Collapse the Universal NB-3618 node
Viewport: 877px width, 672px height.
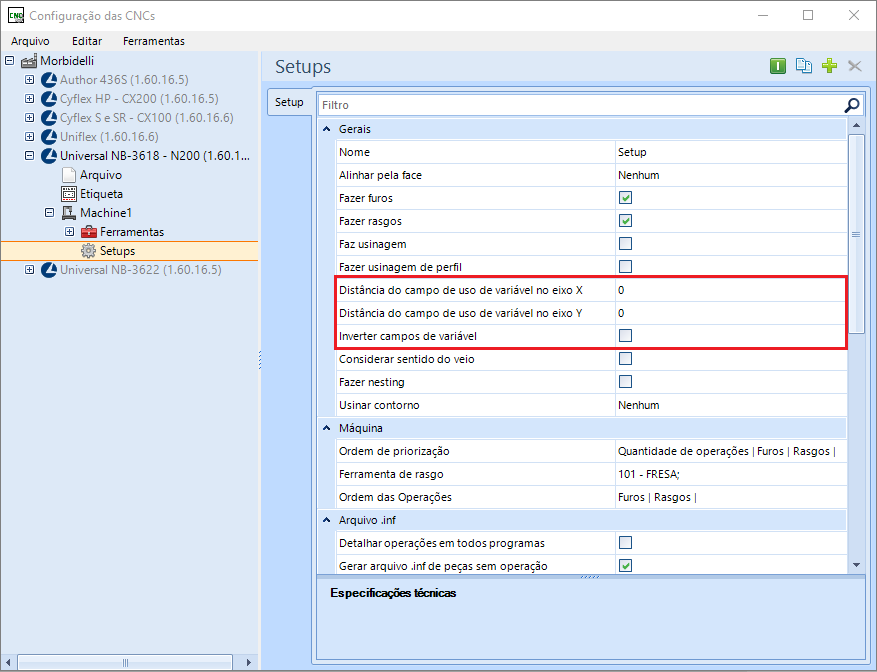(x=30, y=156)
